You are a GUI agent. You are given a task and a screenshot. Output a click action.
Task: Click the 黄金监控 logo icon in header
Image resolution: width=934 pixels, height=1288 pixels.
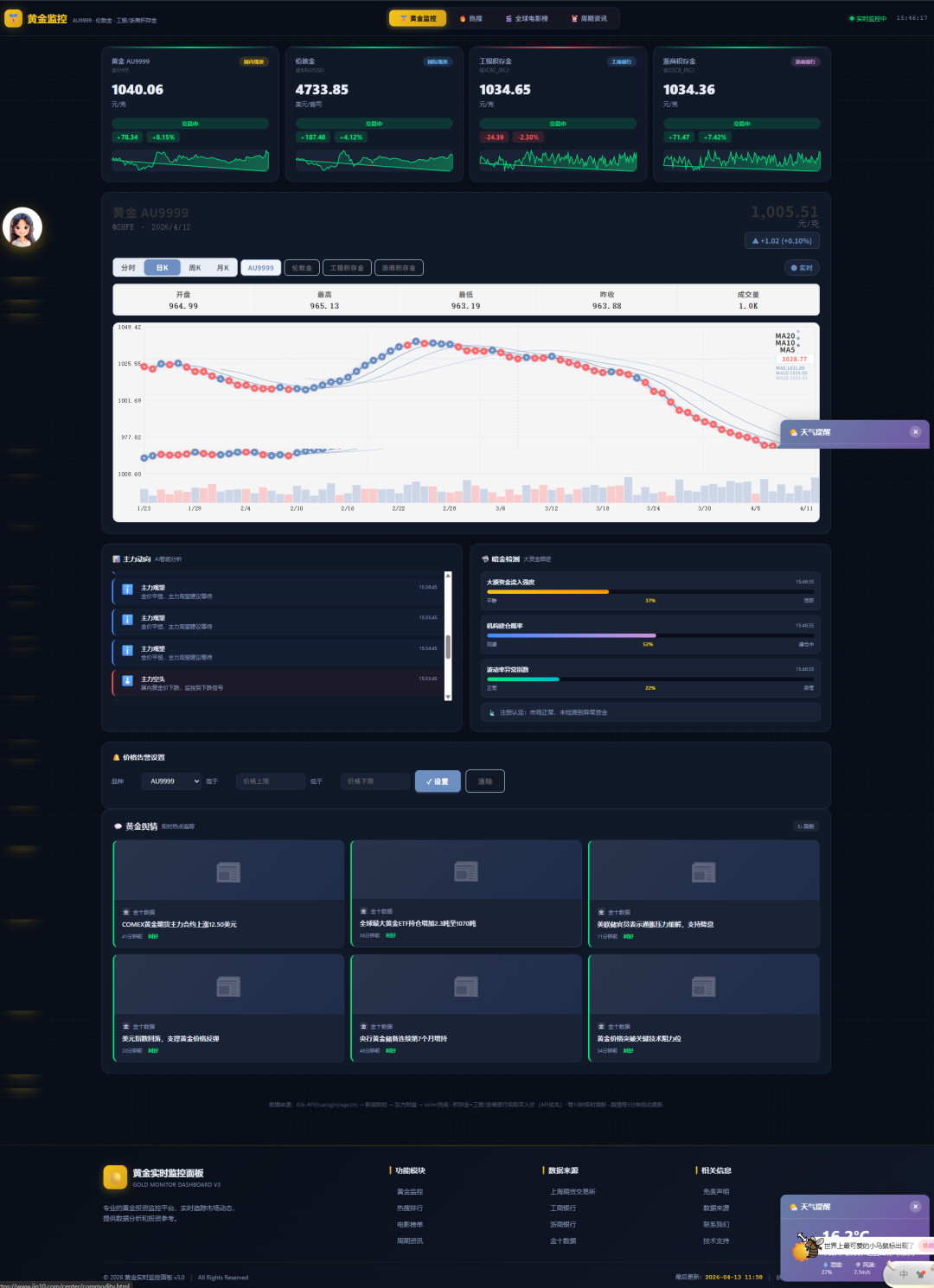pyautogui.click(x=14, y=18)
